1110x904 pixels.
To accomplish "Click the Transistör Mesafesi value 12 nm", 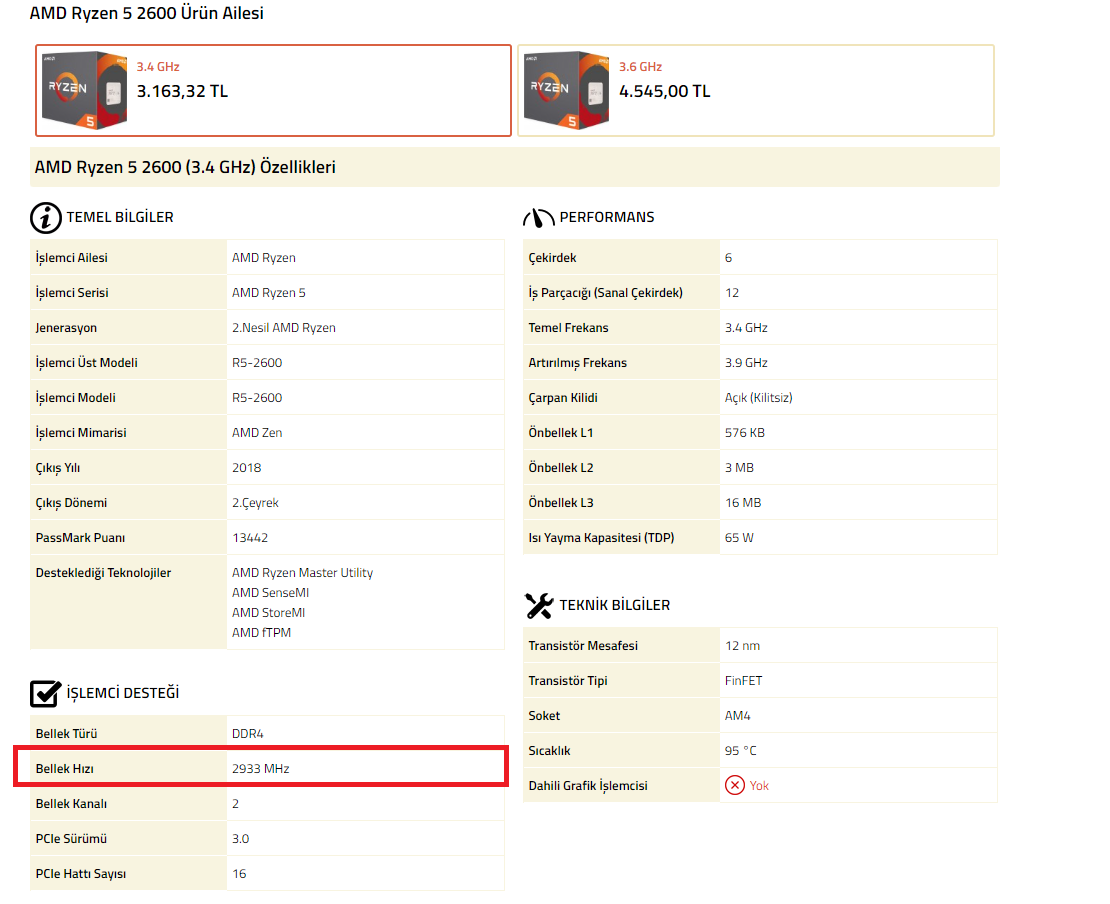I will [743, 646].
